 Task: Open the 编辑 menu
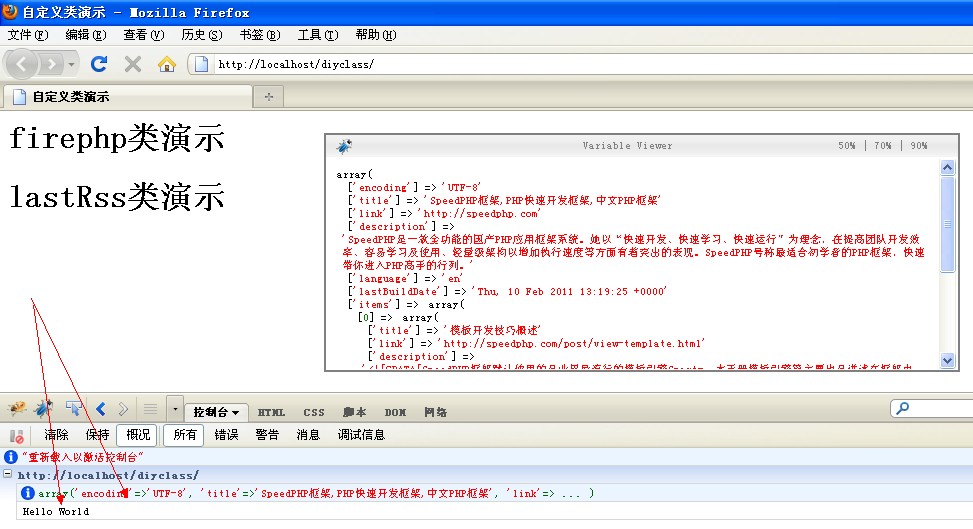point(86,35)
